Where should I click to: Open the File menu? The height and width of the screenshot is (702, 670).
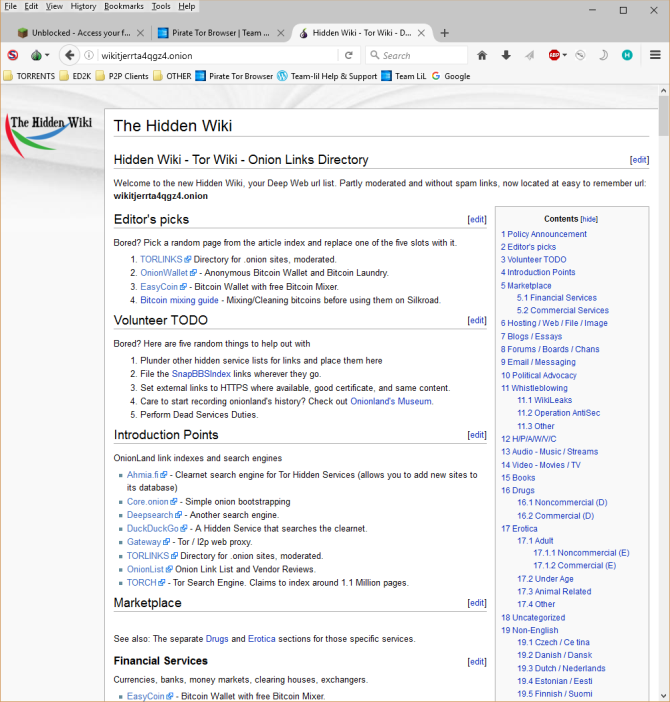coord(10,6)
